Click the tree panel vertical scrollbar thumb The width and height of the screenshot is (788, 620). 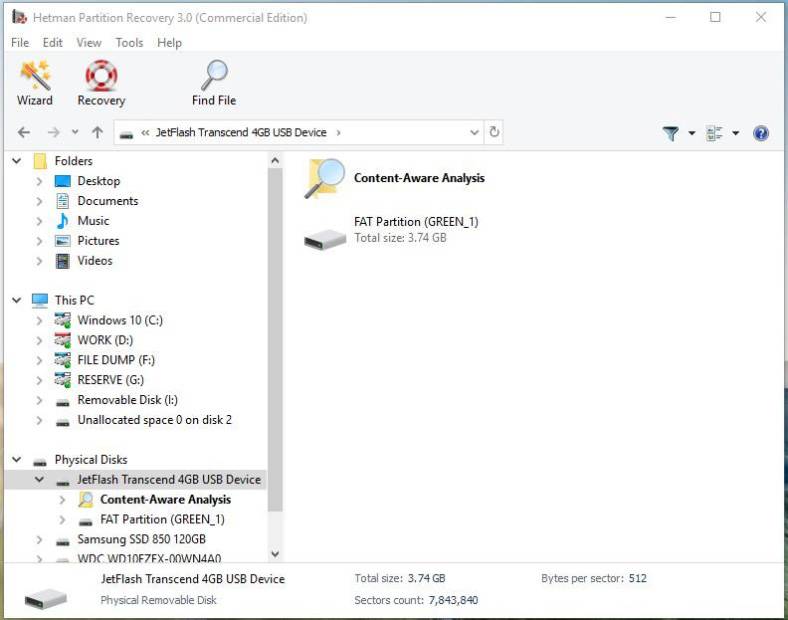tap(275, 340)
